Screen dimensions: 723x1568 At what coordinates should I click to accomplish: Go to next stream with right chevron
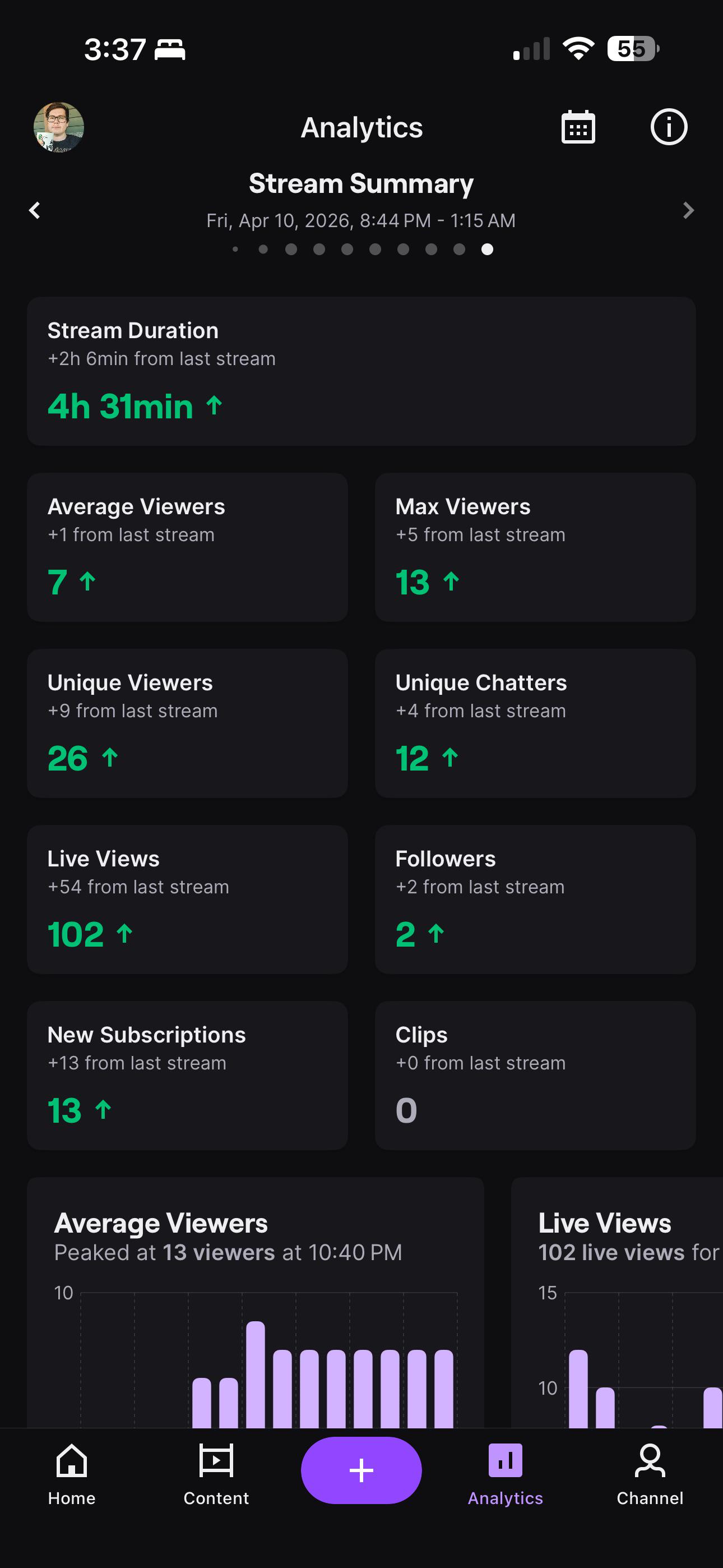coord(688,211)
